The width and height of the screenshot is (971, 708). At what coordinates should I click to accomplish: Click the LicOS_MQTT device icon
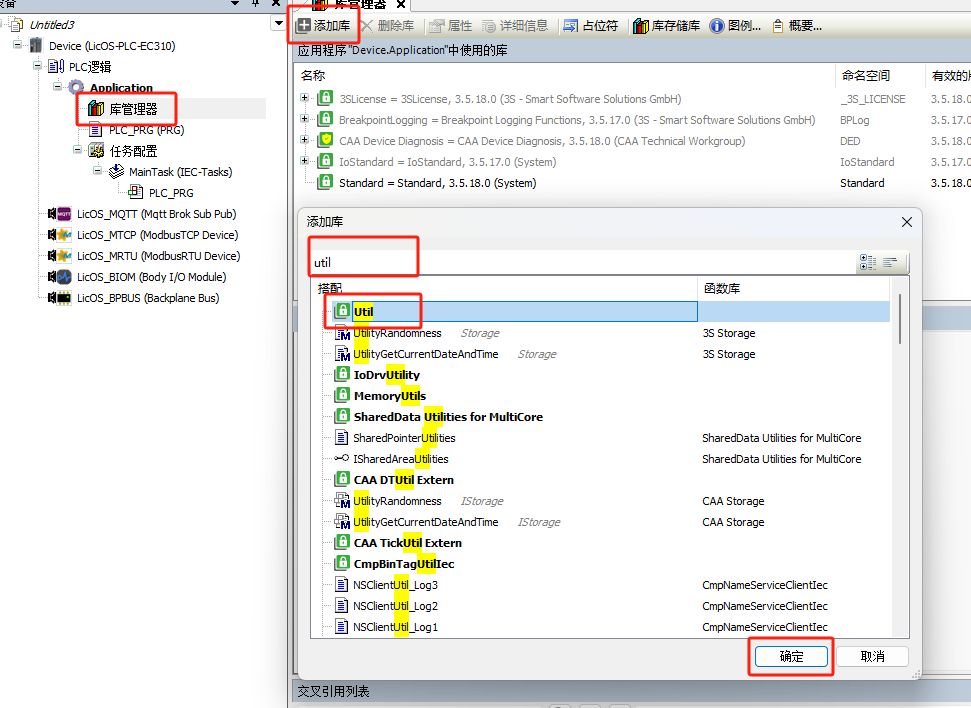[x=64, y=214]
